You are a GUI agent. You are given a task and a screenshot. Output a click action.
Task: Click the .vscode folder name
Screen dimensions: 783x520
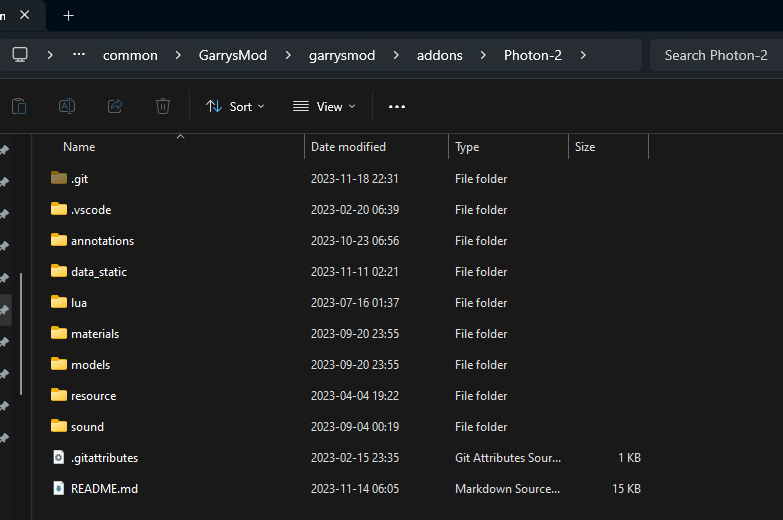point(91,210)
